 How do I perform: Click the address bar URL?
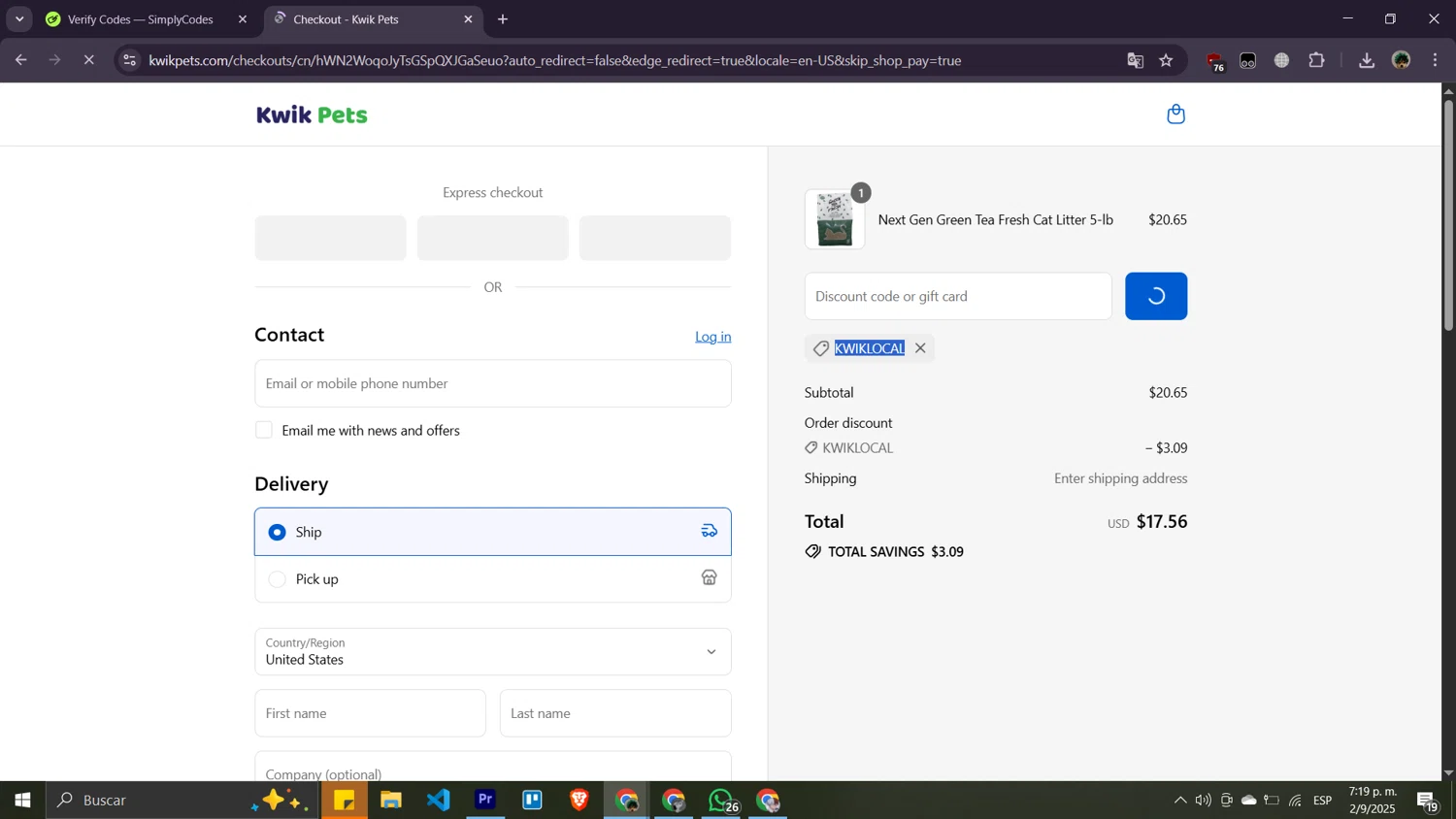(555, 60)
